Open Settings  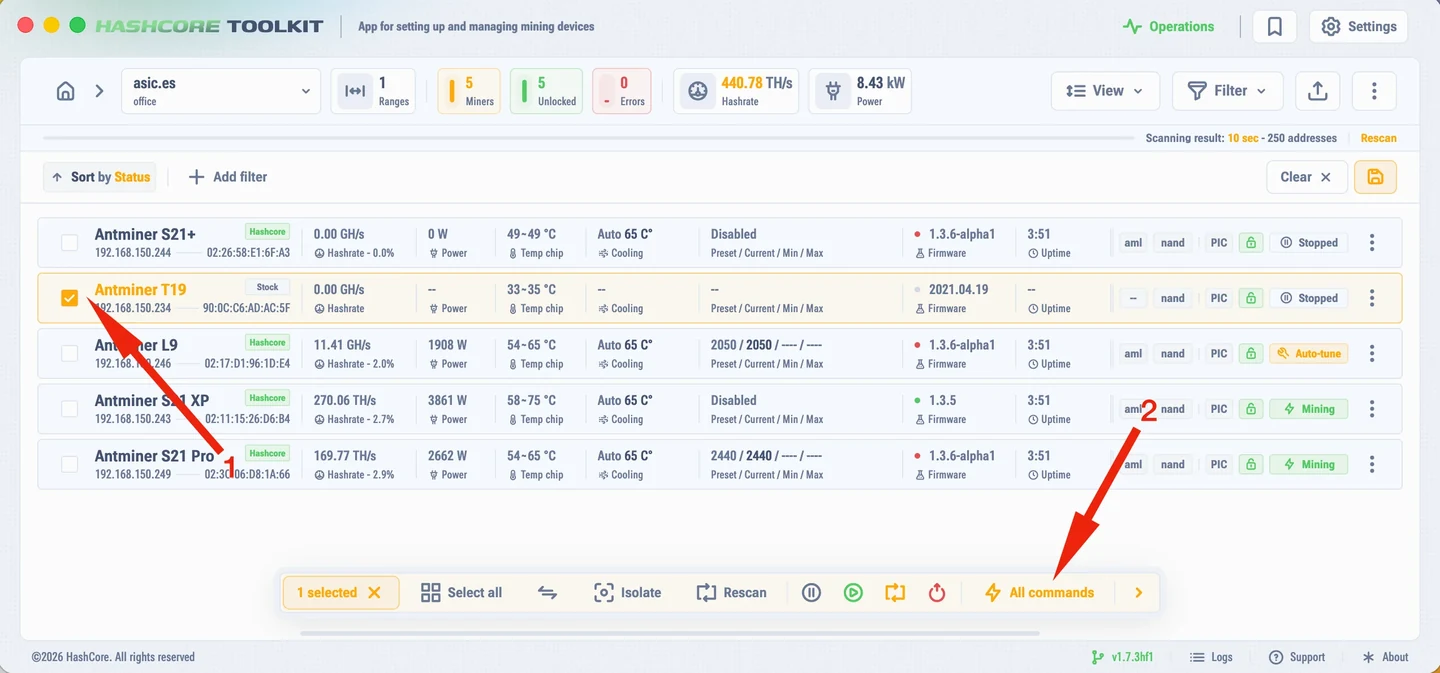1359,27
